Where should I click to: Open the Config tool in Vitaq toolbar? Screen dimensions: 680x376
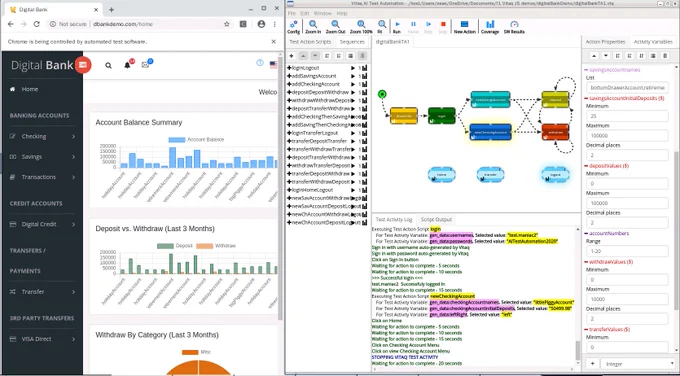coord(294,27)
